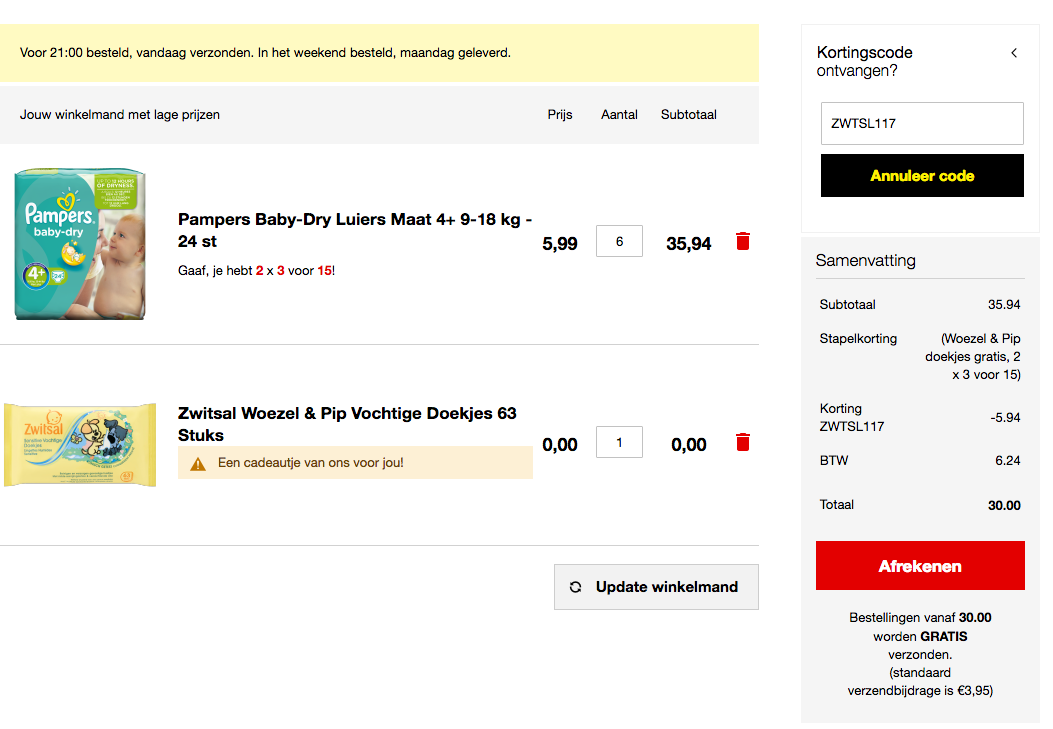The height and width of the screenshot is (729, 1053).
Task: Click warning triangle icon in gift notice
Action: point(198,463)
